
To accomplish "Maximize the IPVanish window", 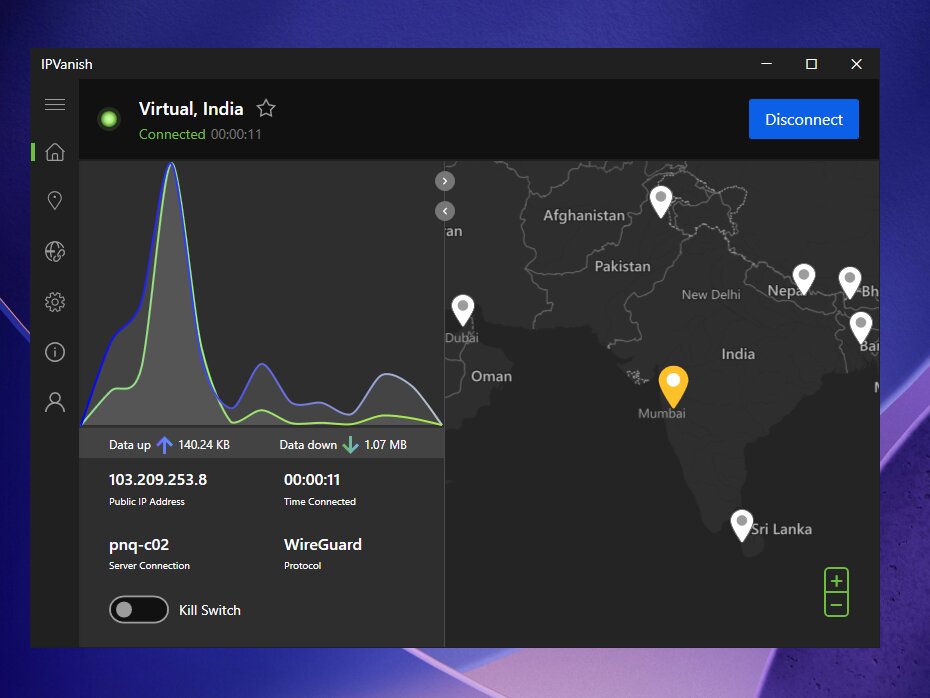I will [811, 63].
